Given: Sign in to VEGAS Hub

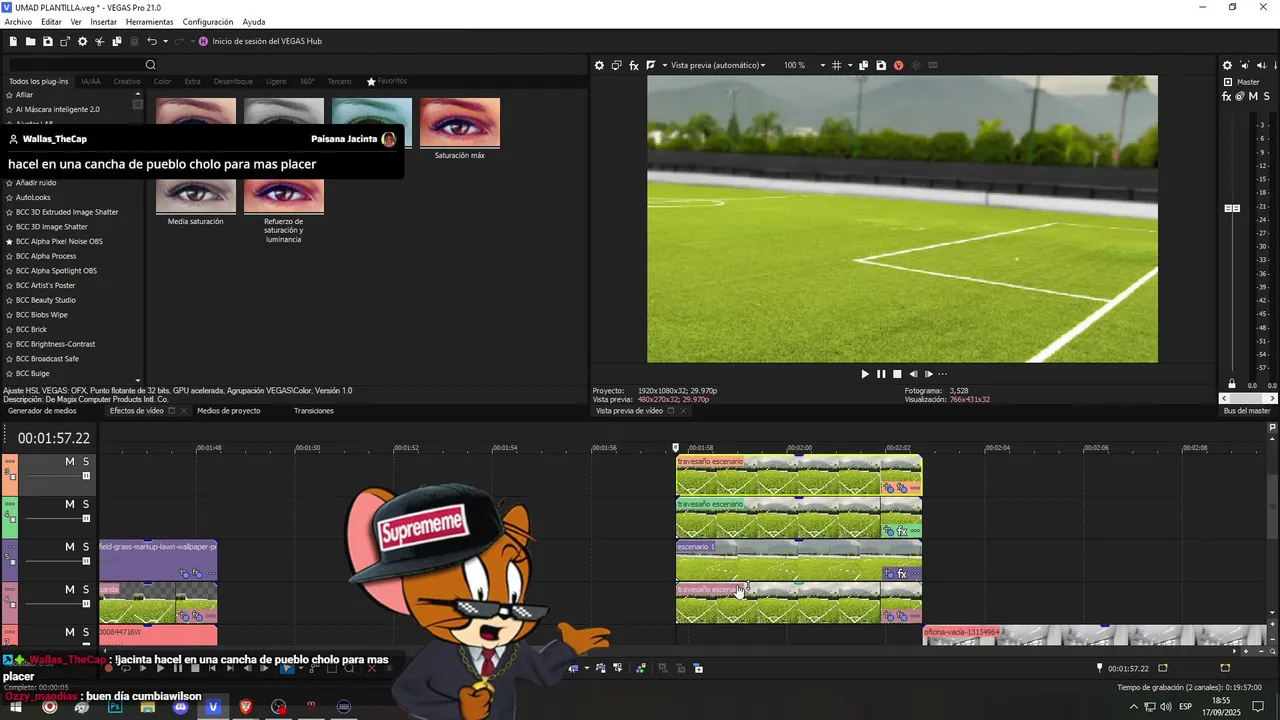Looking at the screenshot, I should click(260, 41).
